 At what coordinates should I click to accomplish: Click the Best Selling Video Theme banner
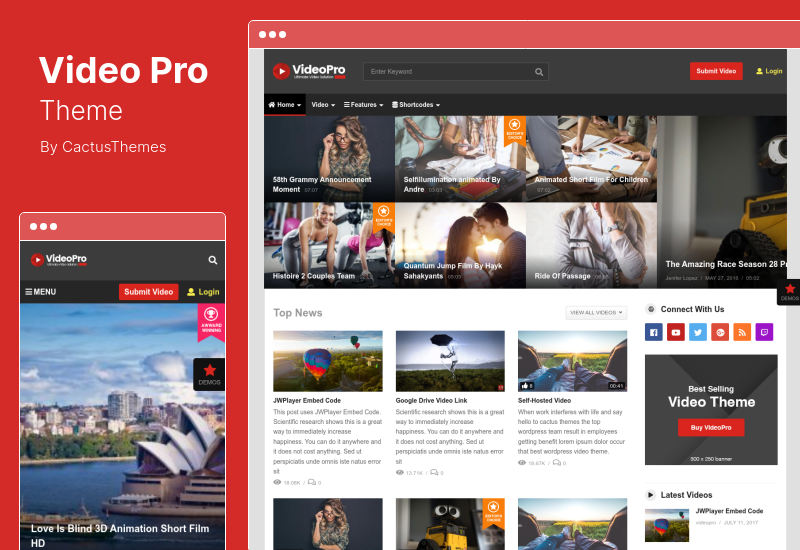[711, 410]
